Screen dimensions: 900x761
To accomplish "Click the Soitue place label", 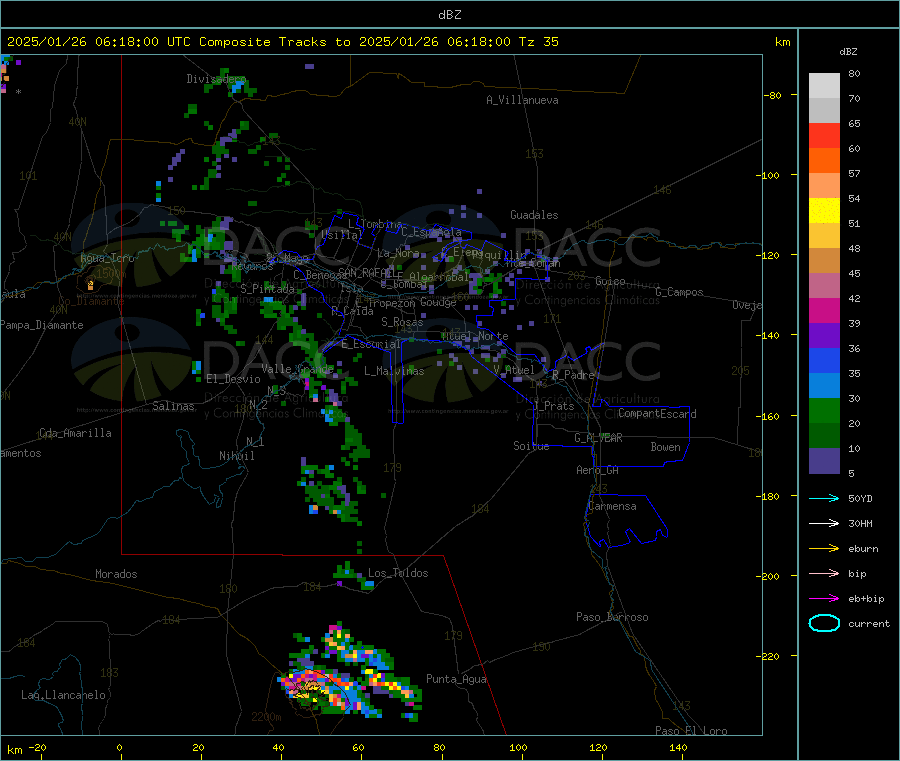I will [x=531, y=446].
